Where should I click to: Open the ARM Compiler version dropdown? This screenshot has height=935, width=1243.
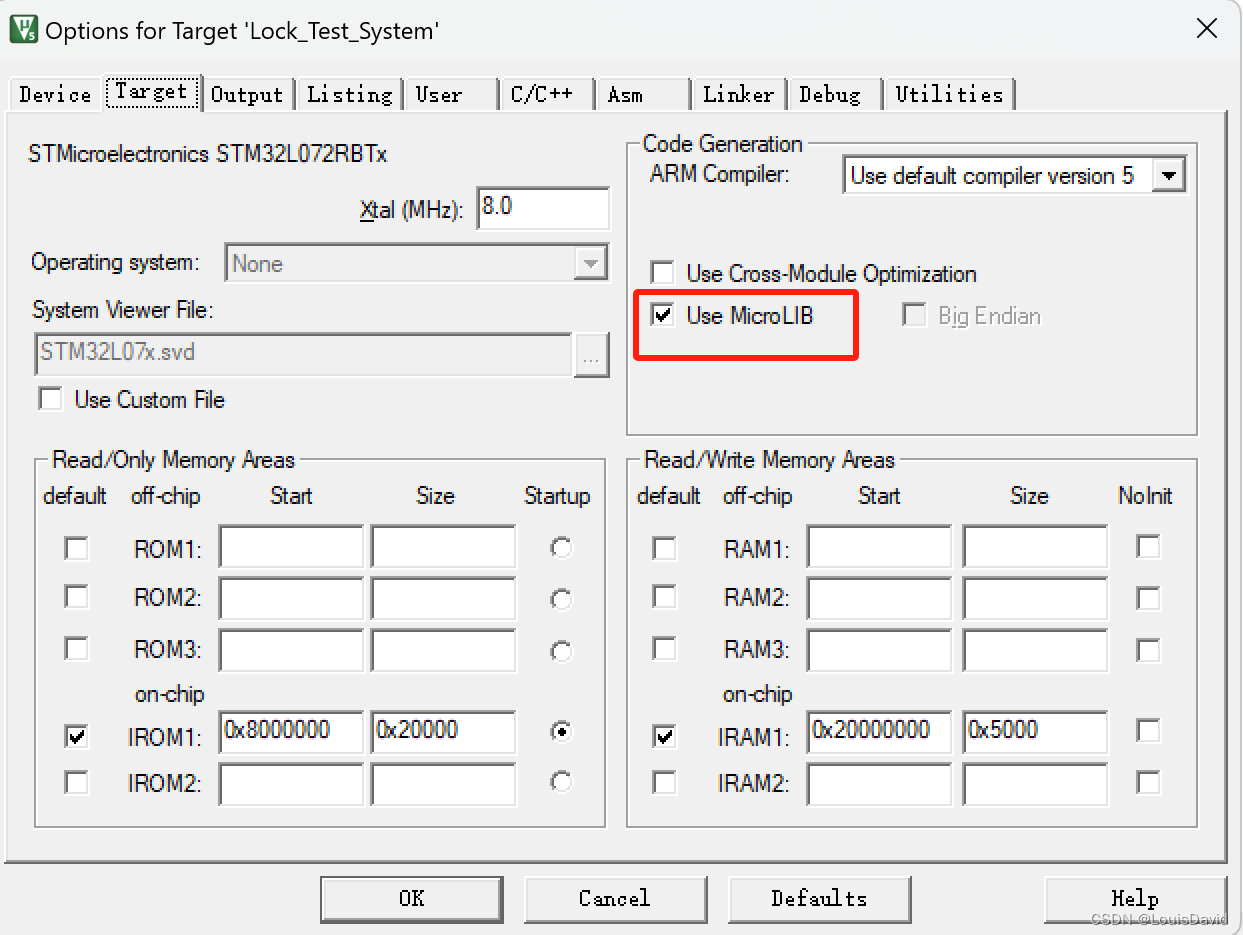pyautogui.click(x=1169, y=176)
